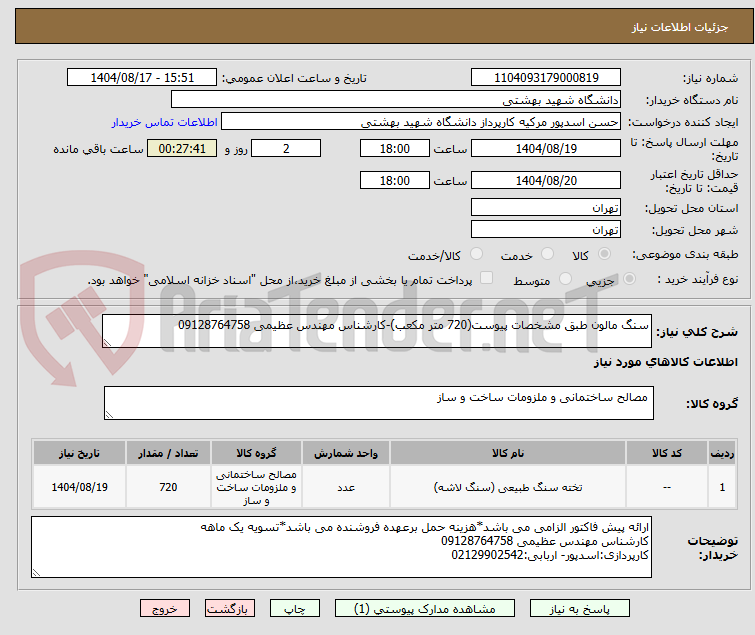
Task: Click the تعداد / مقدار column header
Action: click(x=168, y=453)
